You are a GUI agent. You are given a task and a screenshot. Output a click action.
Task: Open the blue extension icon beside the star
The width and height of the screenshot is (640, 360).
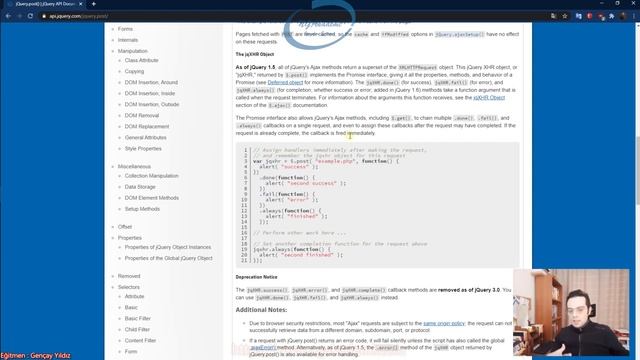click(x=578, y=16)
